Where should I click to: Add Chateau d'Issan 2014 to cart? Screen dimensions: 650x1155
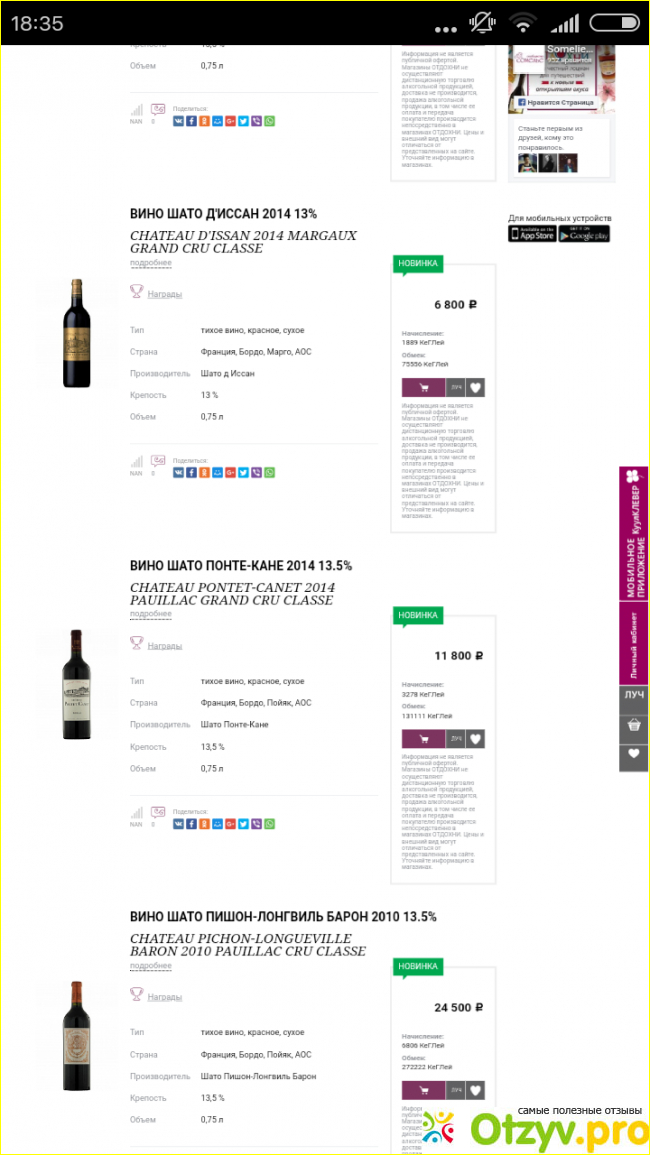tap(423, 387)
